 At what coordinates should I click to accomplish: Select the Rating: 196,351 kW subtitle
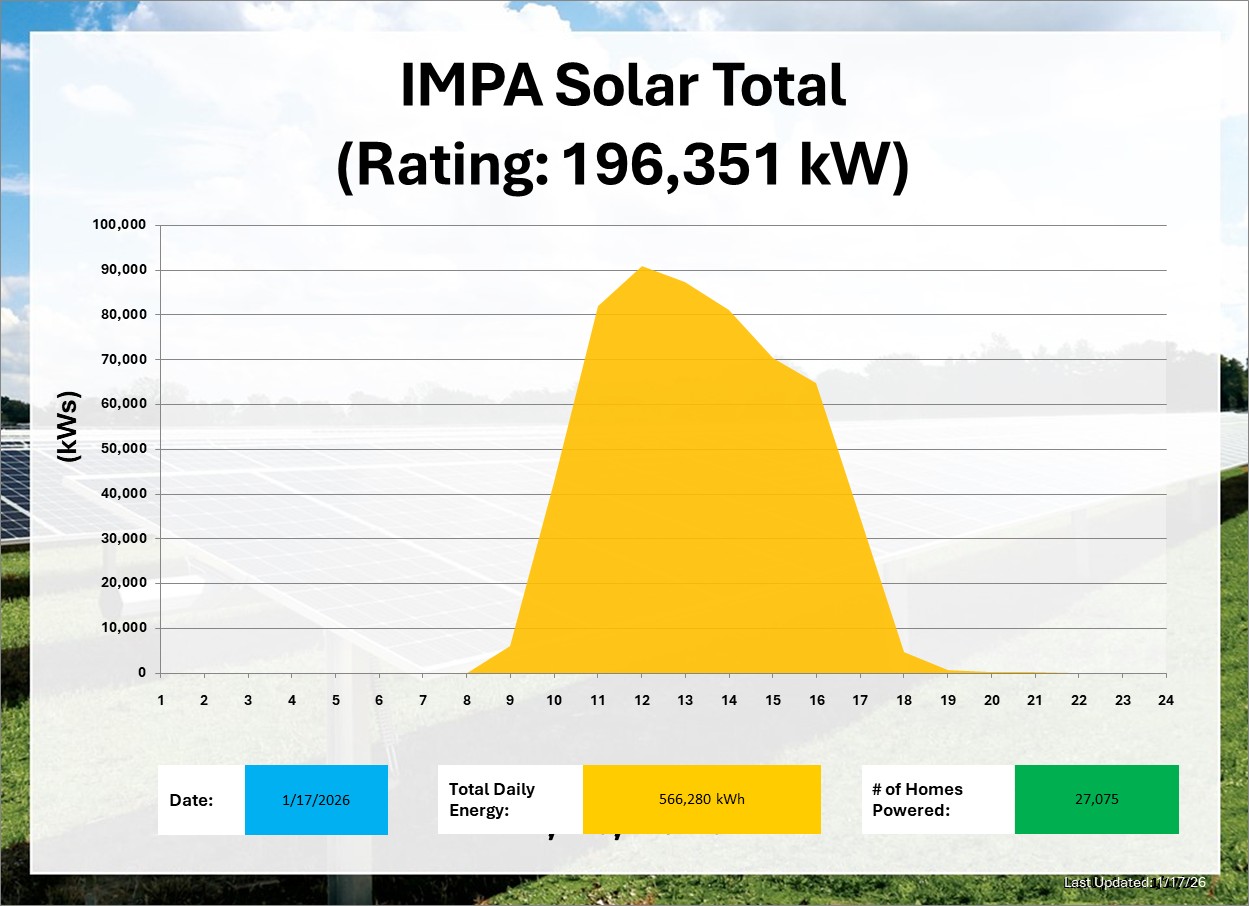[x=623, y=166]
